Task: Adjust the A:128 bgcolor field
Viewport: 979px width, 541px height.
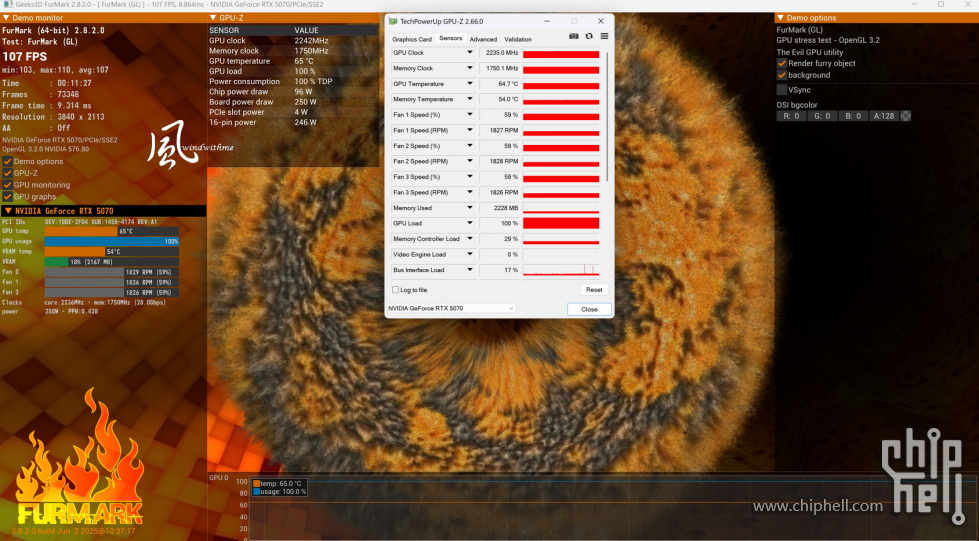Action: [x=884, y=116]
